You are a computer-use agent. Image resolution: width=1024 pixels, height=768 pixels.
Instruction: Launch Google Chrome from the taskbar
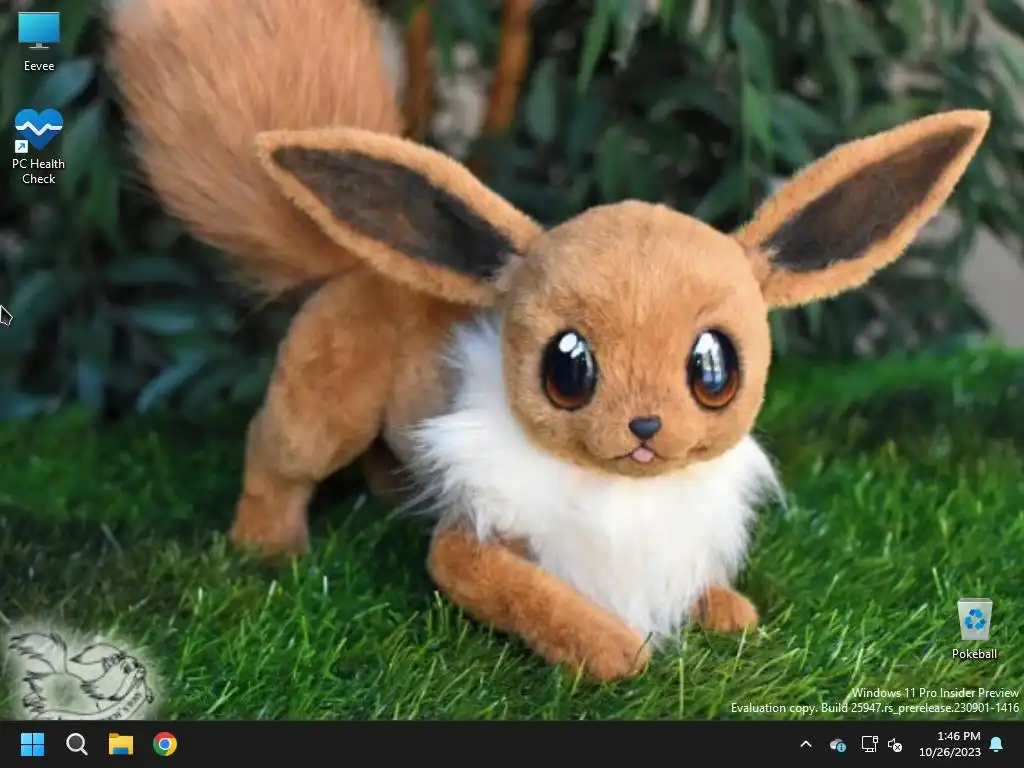[165, 744]
